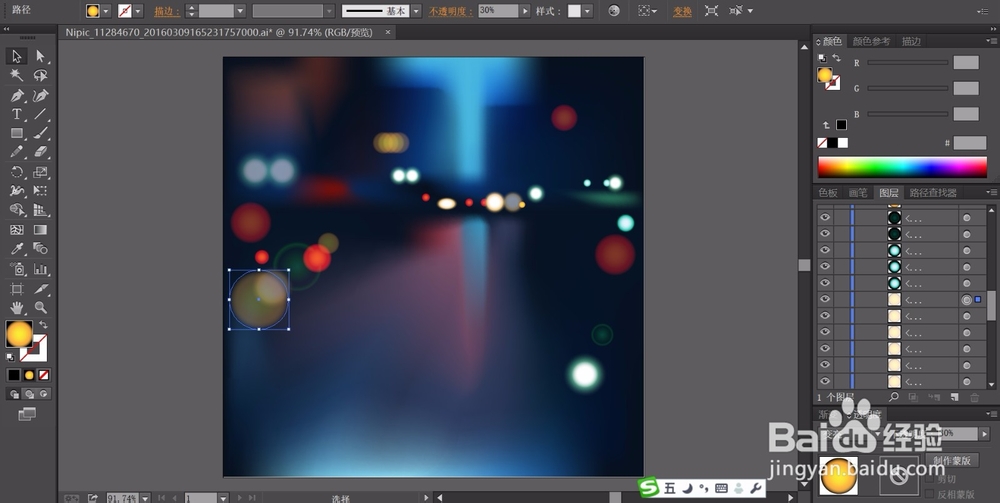Set toolbox fill mode to Gradient
Viewport: 1000px width, 503px height.
(29, 375)
